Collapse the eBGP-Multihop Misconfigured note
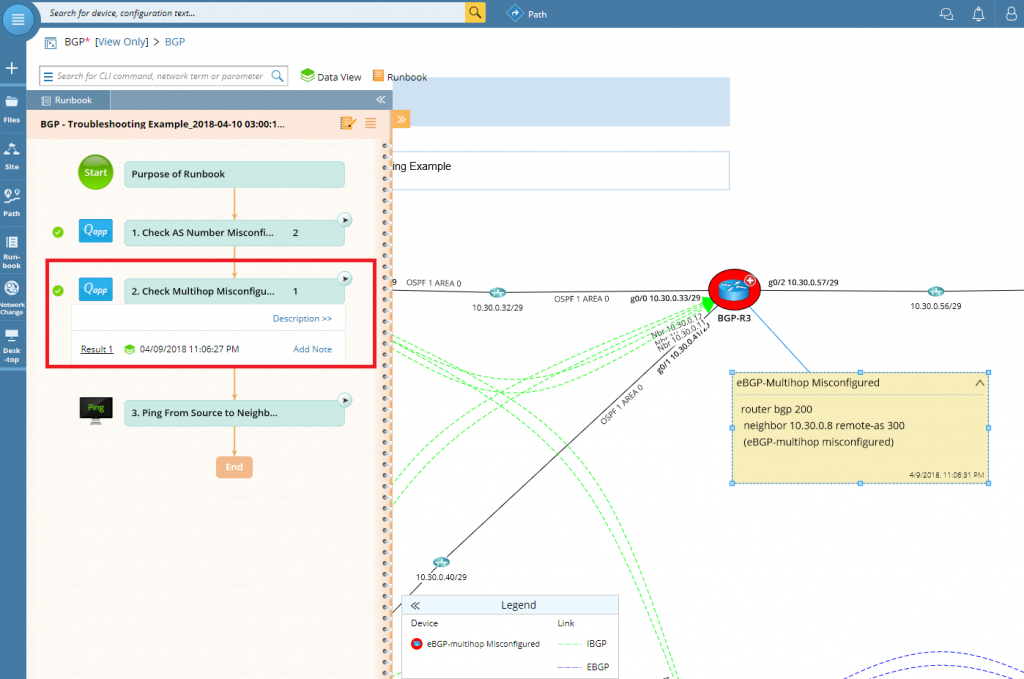This screenshot has height=679, width=1024. click(980, 383)
